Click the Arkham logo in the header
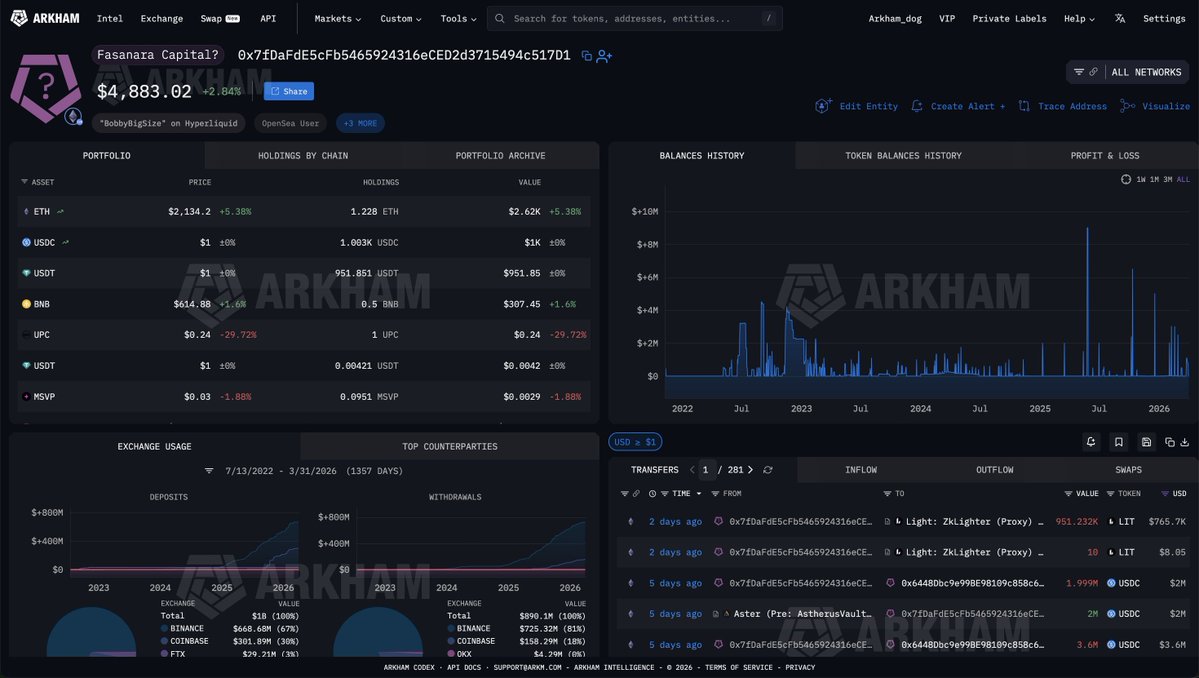The width and height of the screenshot is (1199, 678). click(x=45, y=18)
